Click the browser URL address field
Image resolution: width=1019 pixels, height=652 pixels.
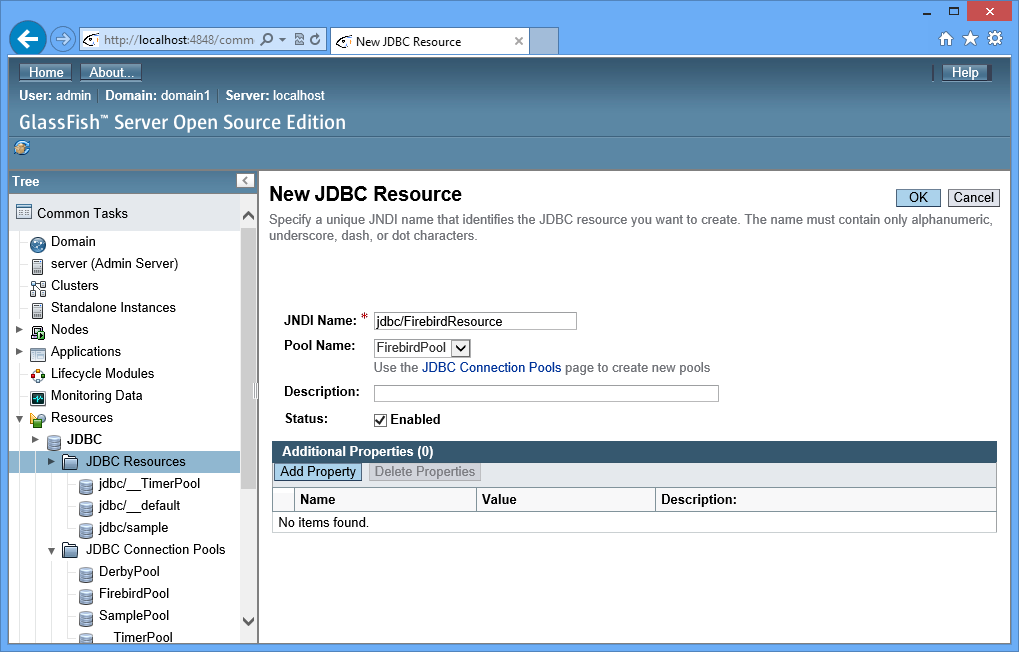click(x=179, y=40)
